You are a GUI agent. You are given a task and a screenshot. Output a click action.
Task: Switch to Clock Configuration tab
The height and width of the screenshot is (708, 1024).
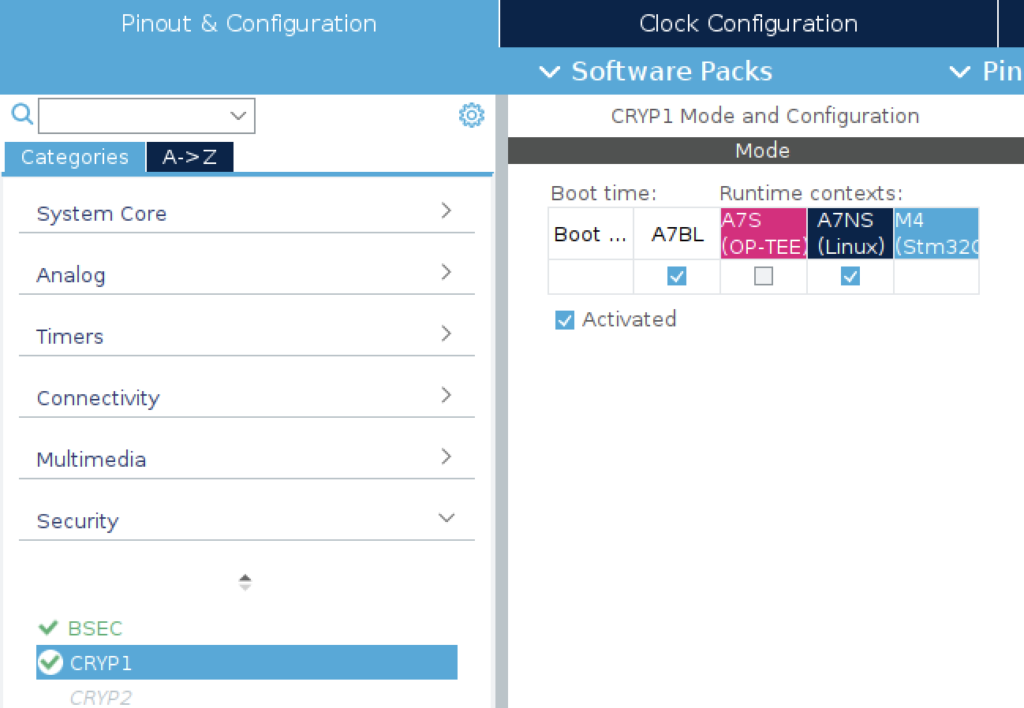pos(748,24)
